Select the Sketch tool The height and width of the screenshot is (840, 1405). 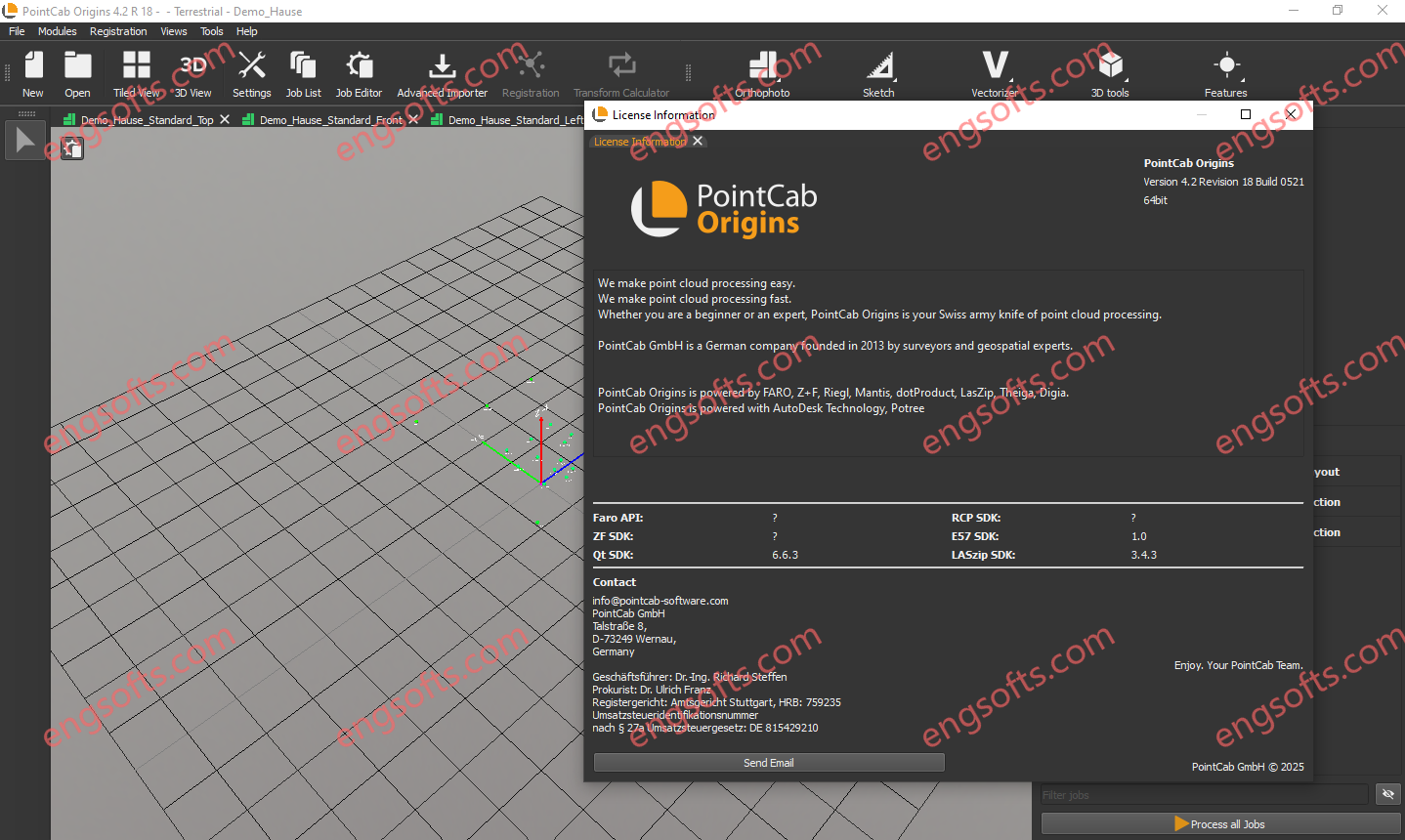[x=878, y=73]
